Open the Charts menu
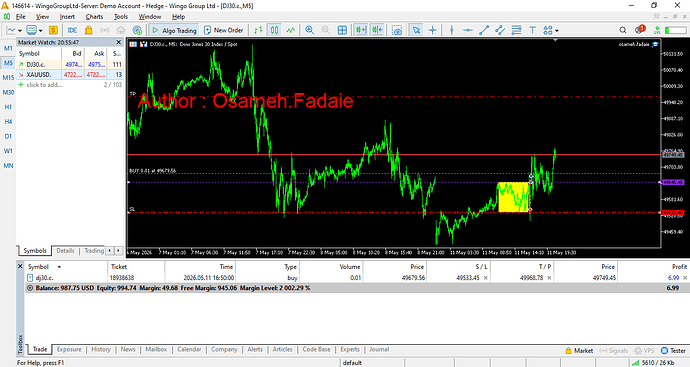690x367 pixels. pyautogui.click(x=94, y=17)
